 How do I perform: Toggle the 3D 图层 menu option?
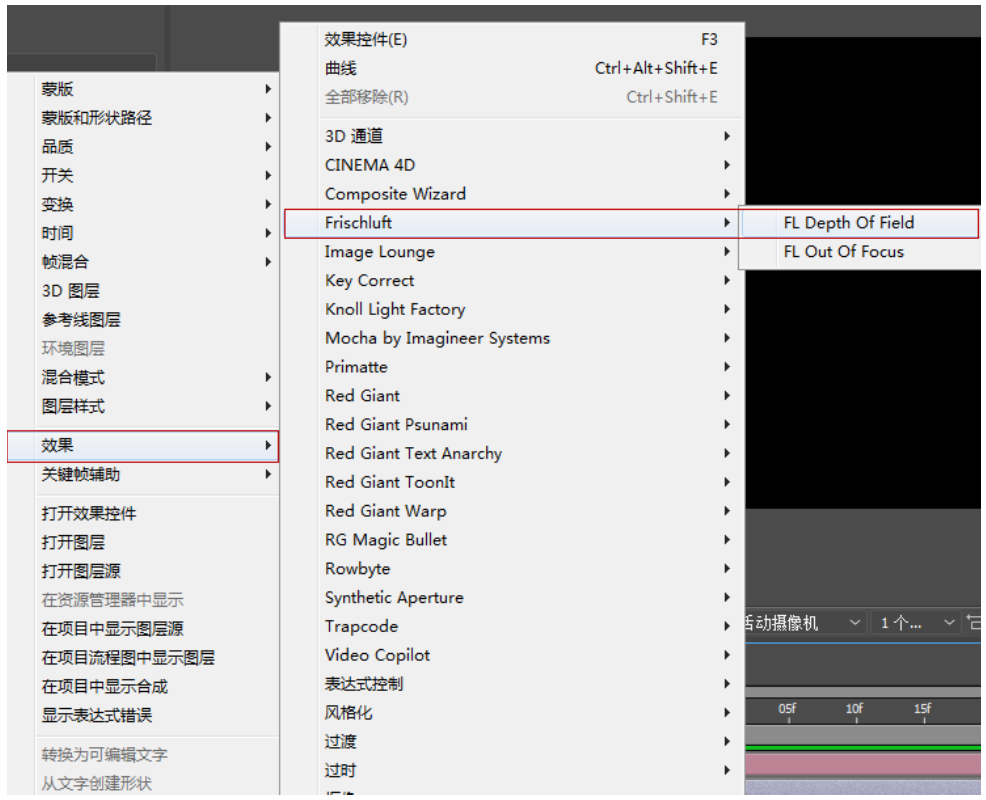143,291
